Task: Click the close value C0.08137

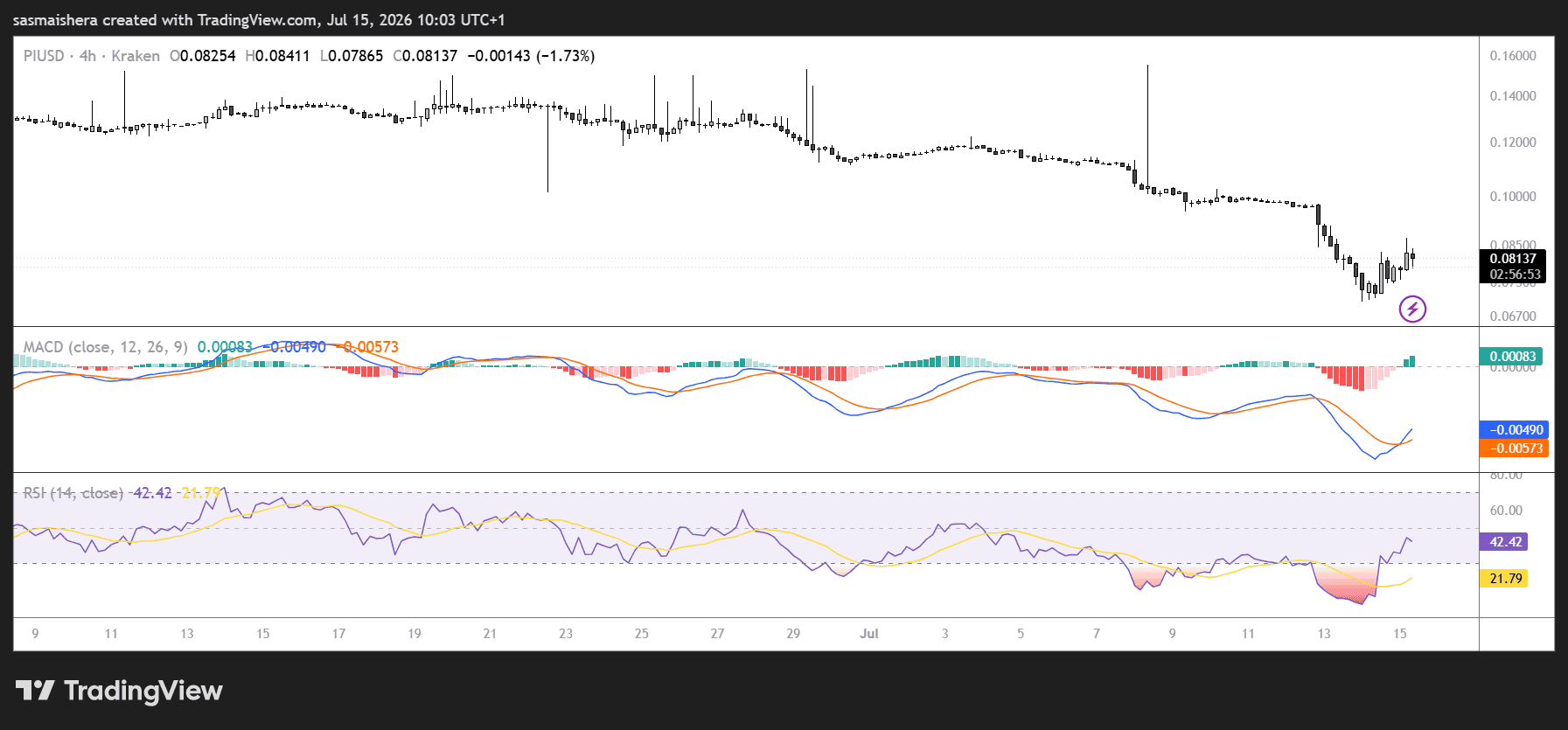Action: click(x=425, y=56)
